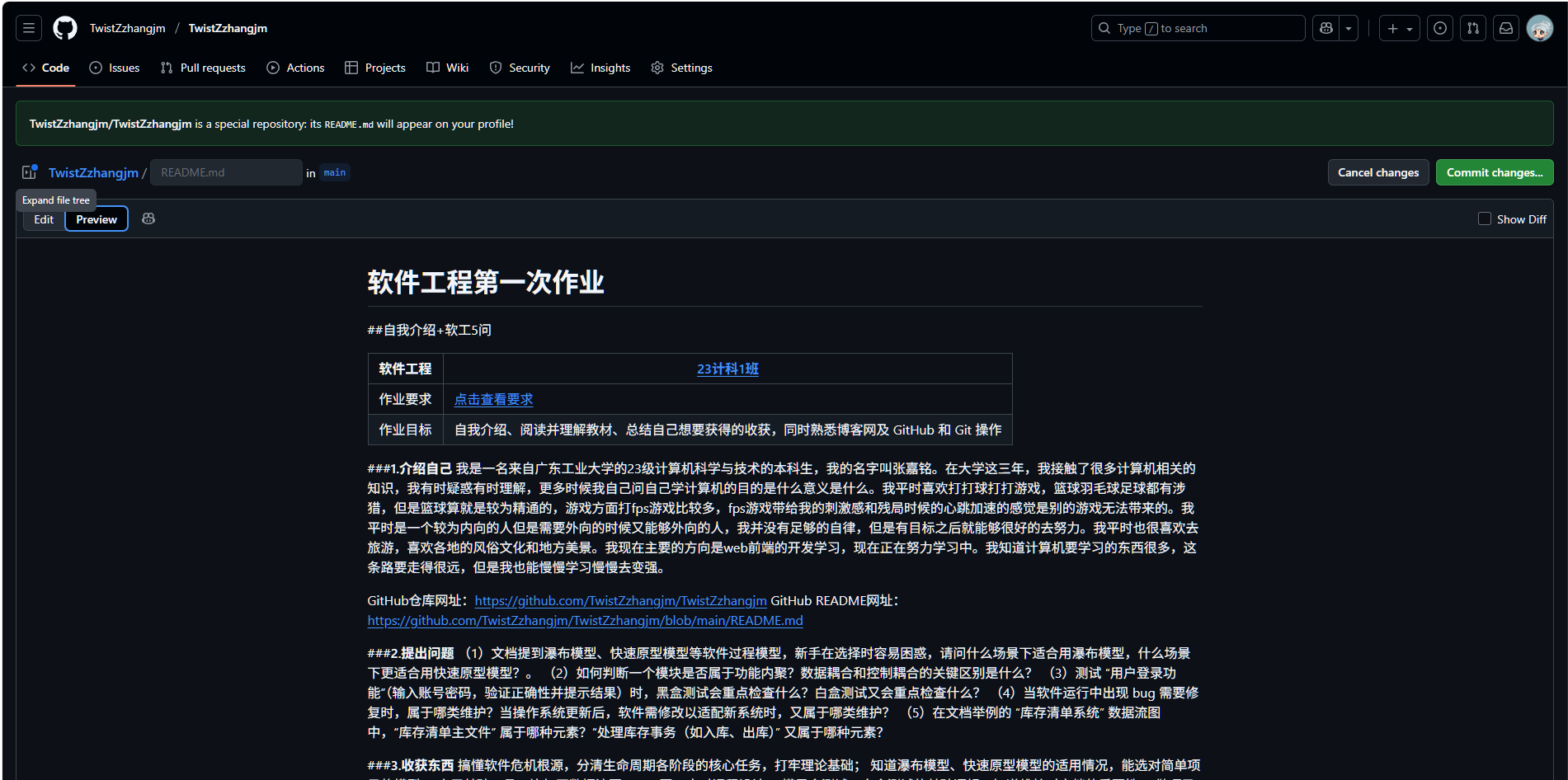The height and width of the screenshot is (780, 1568).
Task: Open GitHub notifications inbox
Action: [1505, 27]
